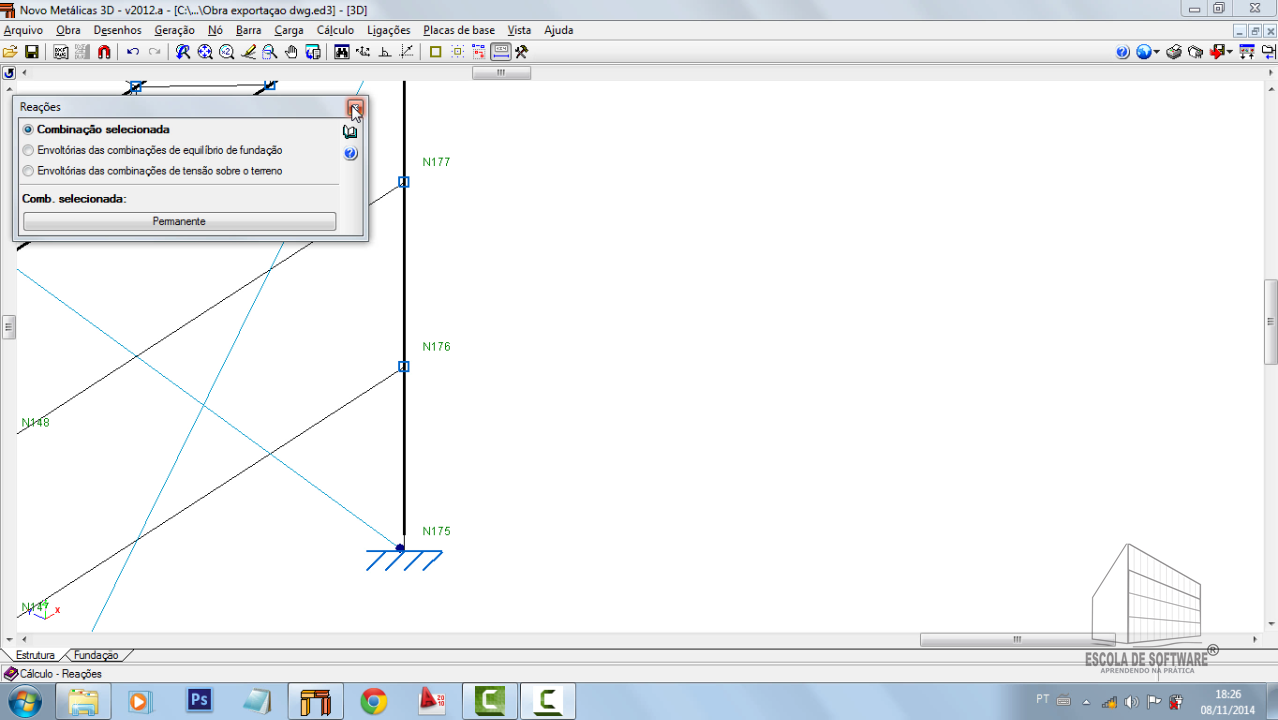Open Google Chrome from the taskbar
The width and height of the screenshot is (1278, 720).
click(x=374, y=701)
